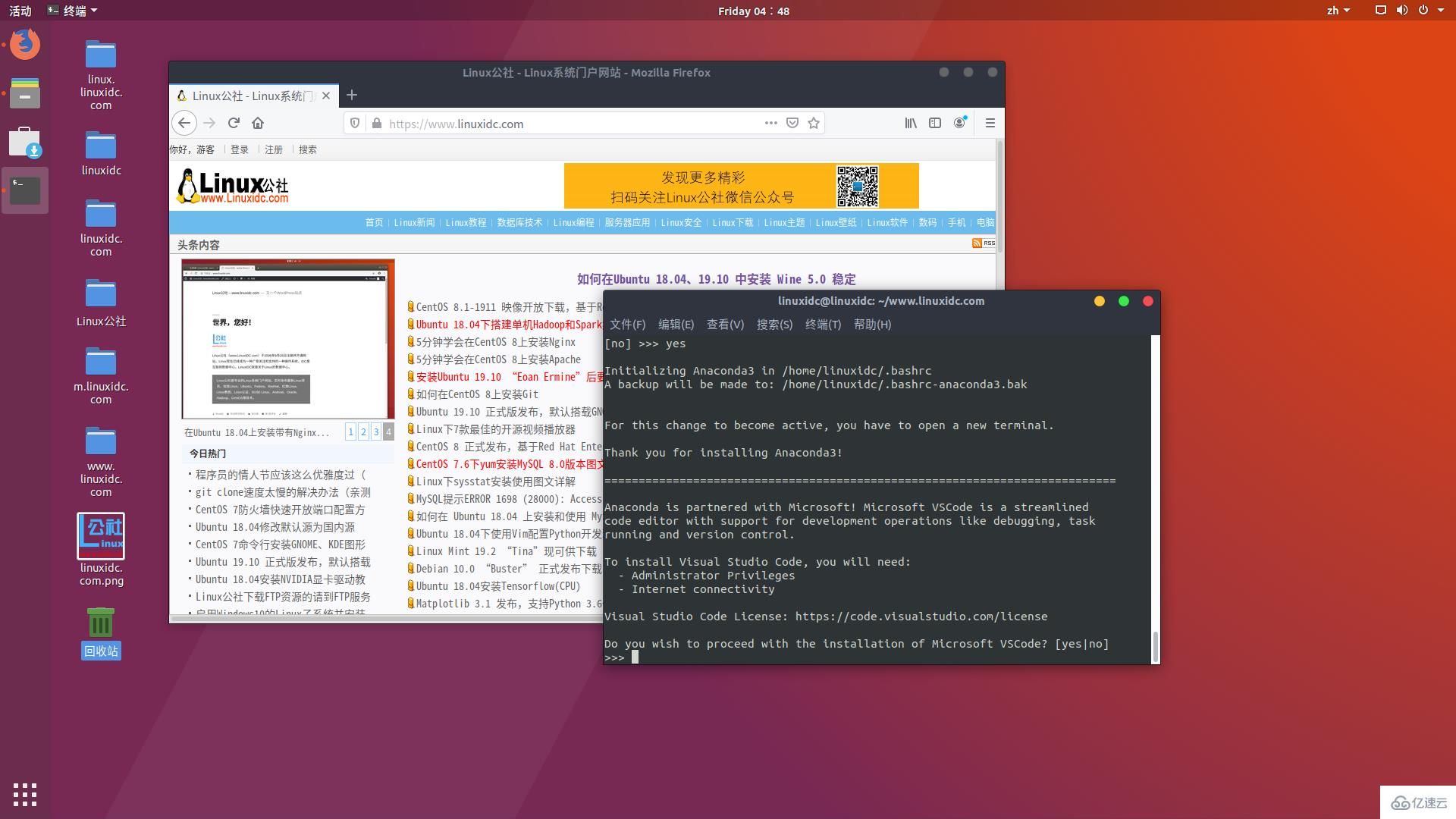Open Linux教程 navigation item
Screen dimensions: 1456x819
(x=466, y=222)
